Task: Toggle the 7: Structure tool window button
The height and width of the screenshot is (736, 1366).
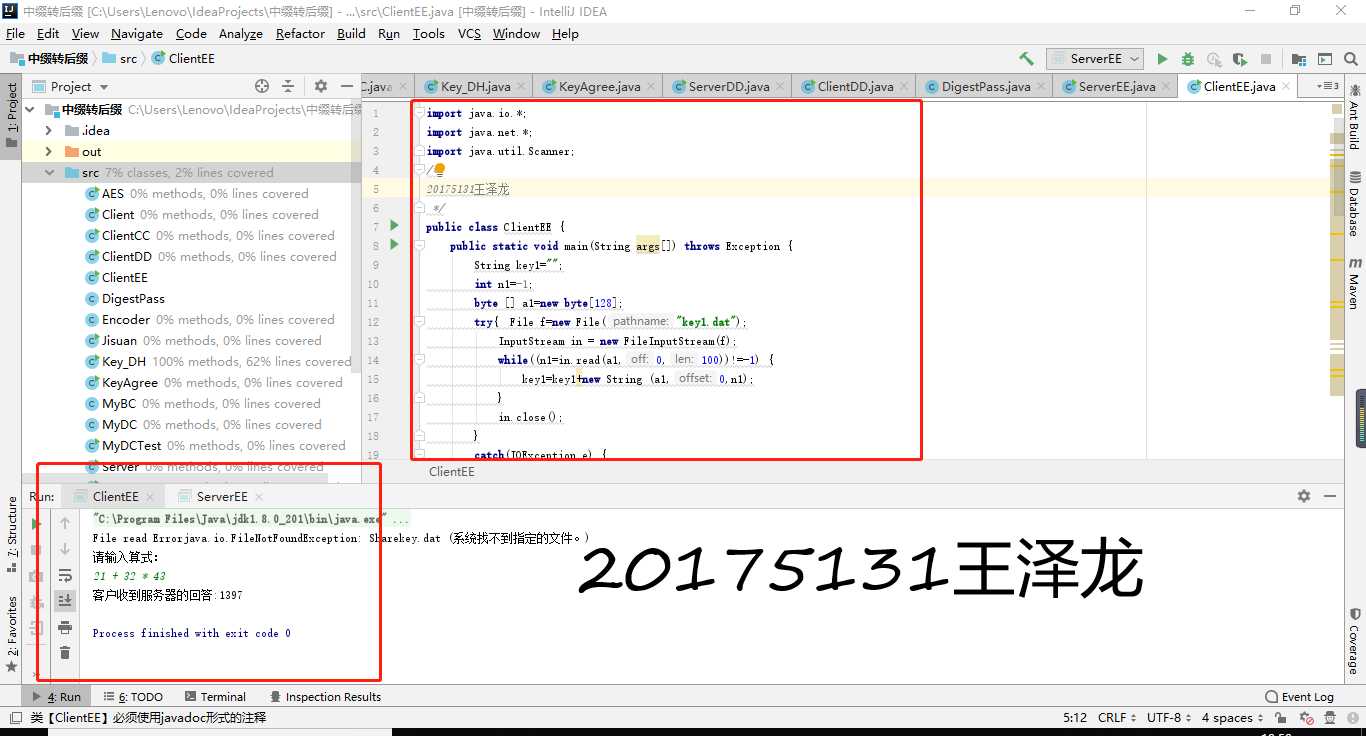Action: coord(11,534)
